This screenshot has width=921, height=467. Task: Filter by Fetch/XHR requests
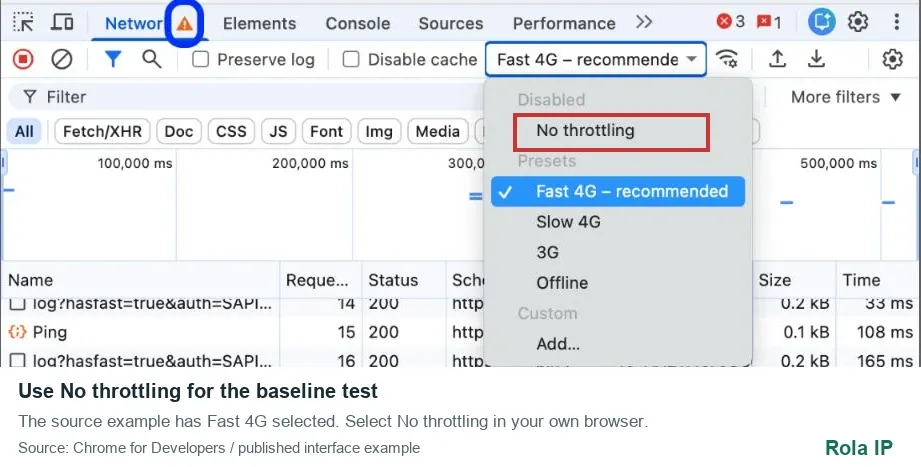coord(102,131)
